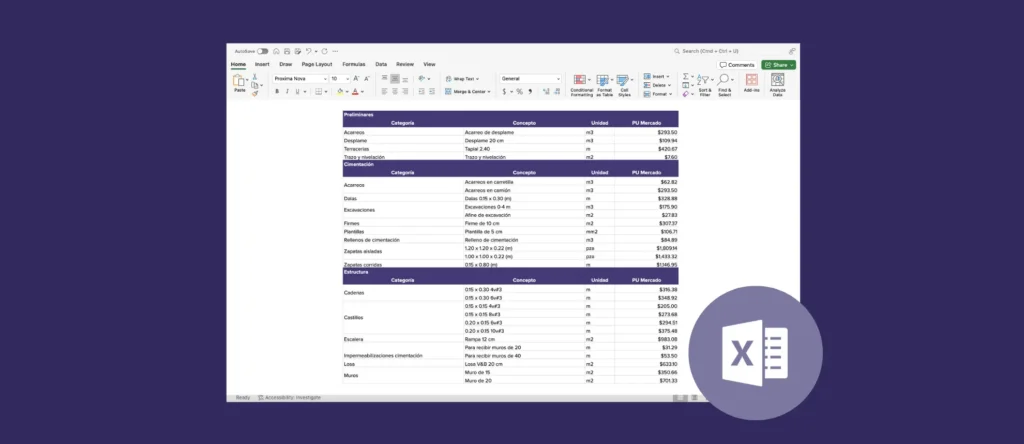Click the red font color swatch
1024x444 pixels.
[x=354, y=92]
